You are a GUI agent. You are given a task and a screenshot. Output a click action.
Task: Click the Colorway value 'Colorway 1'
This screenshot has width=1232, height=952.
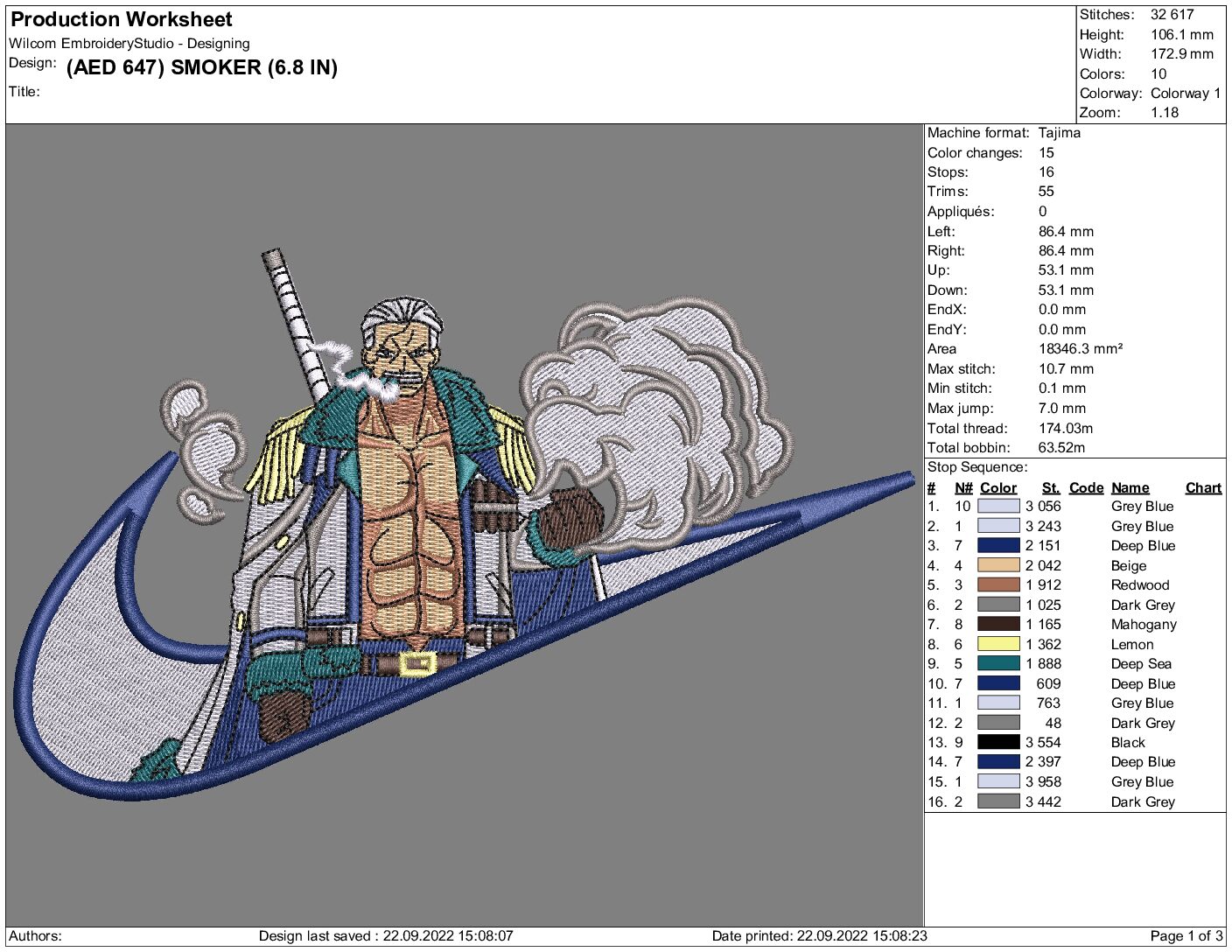[1186, 93]
